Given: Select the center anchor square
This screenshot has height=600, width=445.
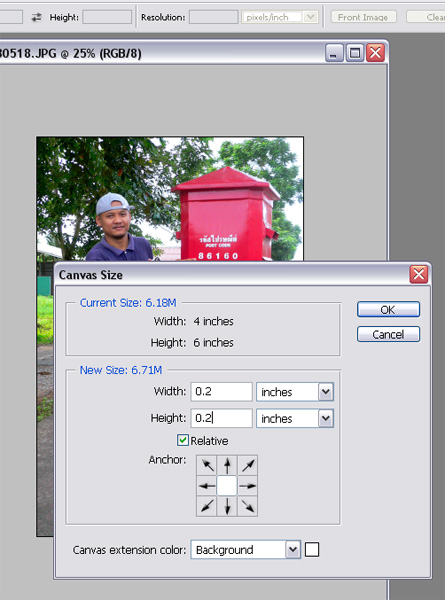Looking at the screenshot, I should 227,486.
